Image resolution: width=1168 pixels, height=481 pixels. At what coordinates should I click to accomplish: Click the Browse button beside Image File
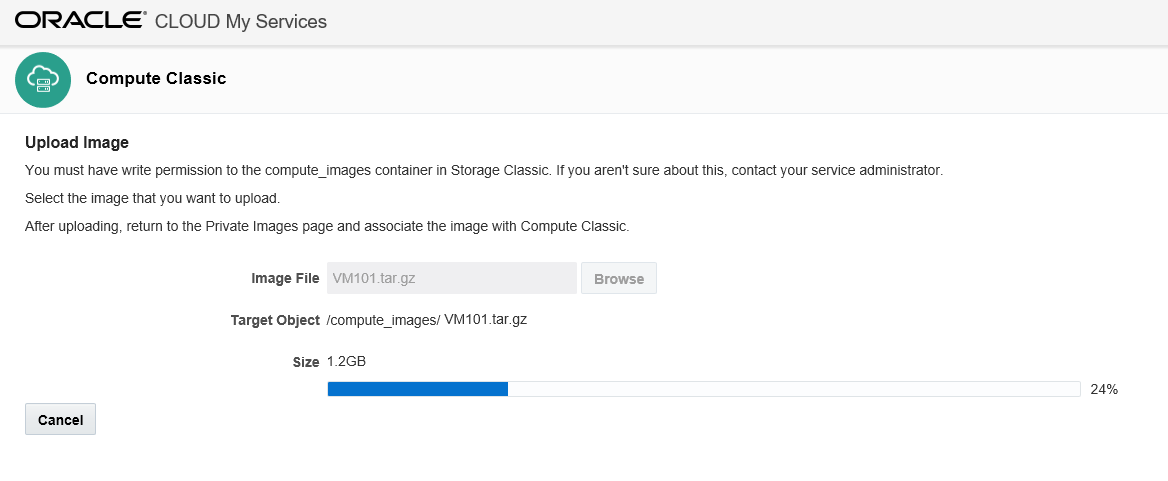(618, 278)
